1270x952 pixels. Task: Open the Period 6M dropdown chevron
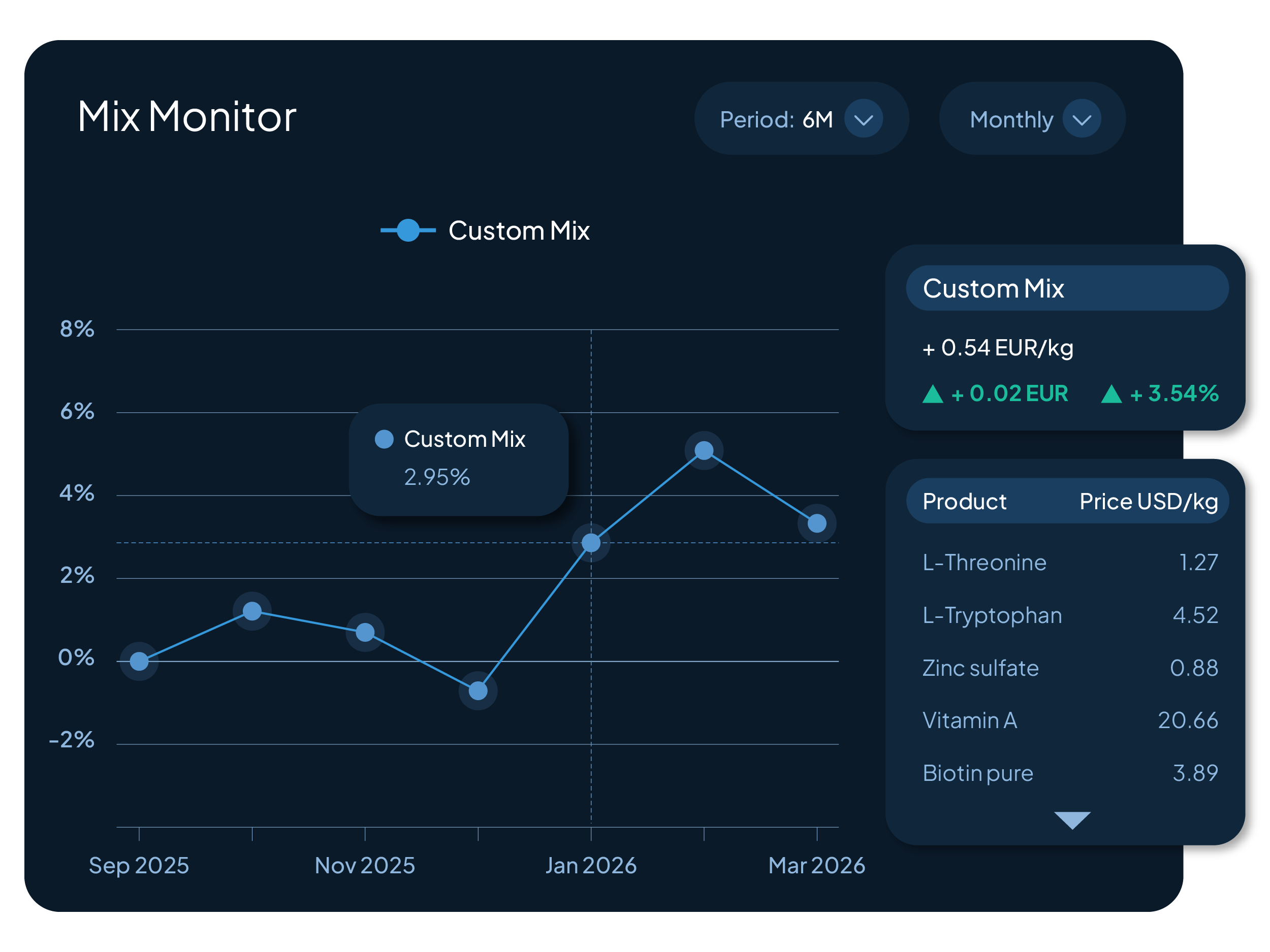(863, 119)
